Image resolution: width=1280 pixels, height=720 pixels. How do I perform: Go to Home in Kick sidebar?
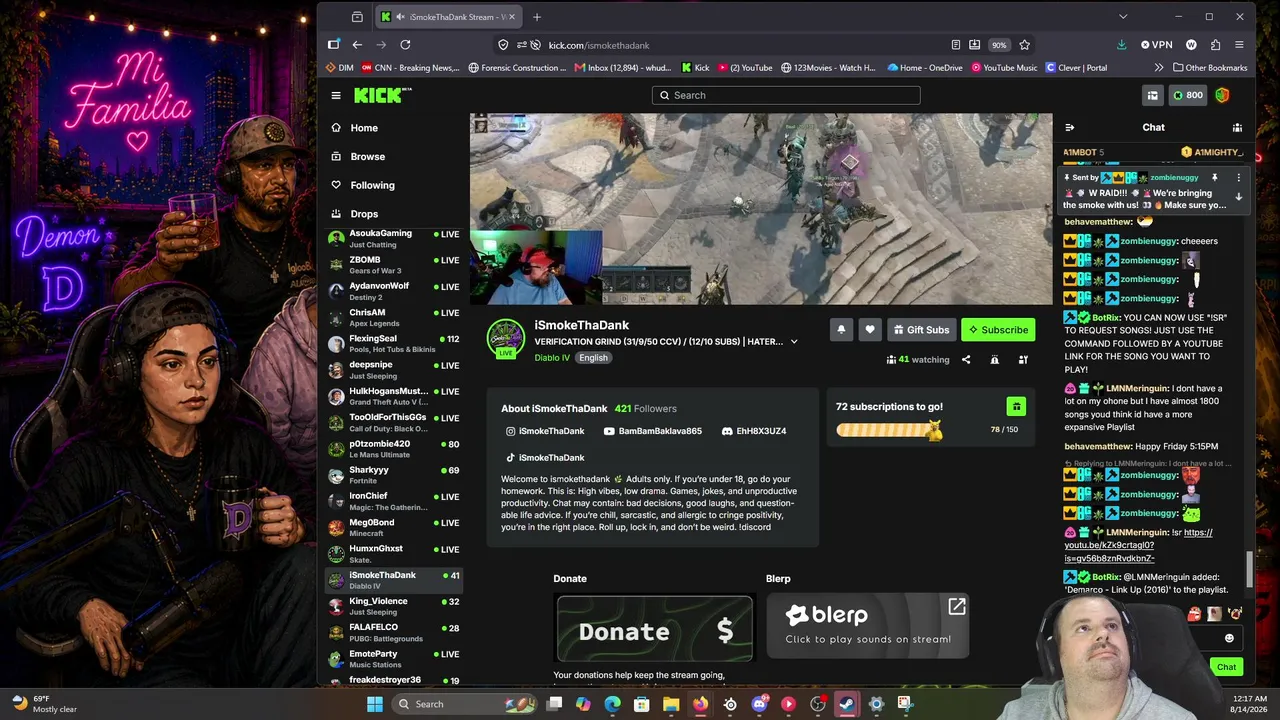tap(364, 128)
